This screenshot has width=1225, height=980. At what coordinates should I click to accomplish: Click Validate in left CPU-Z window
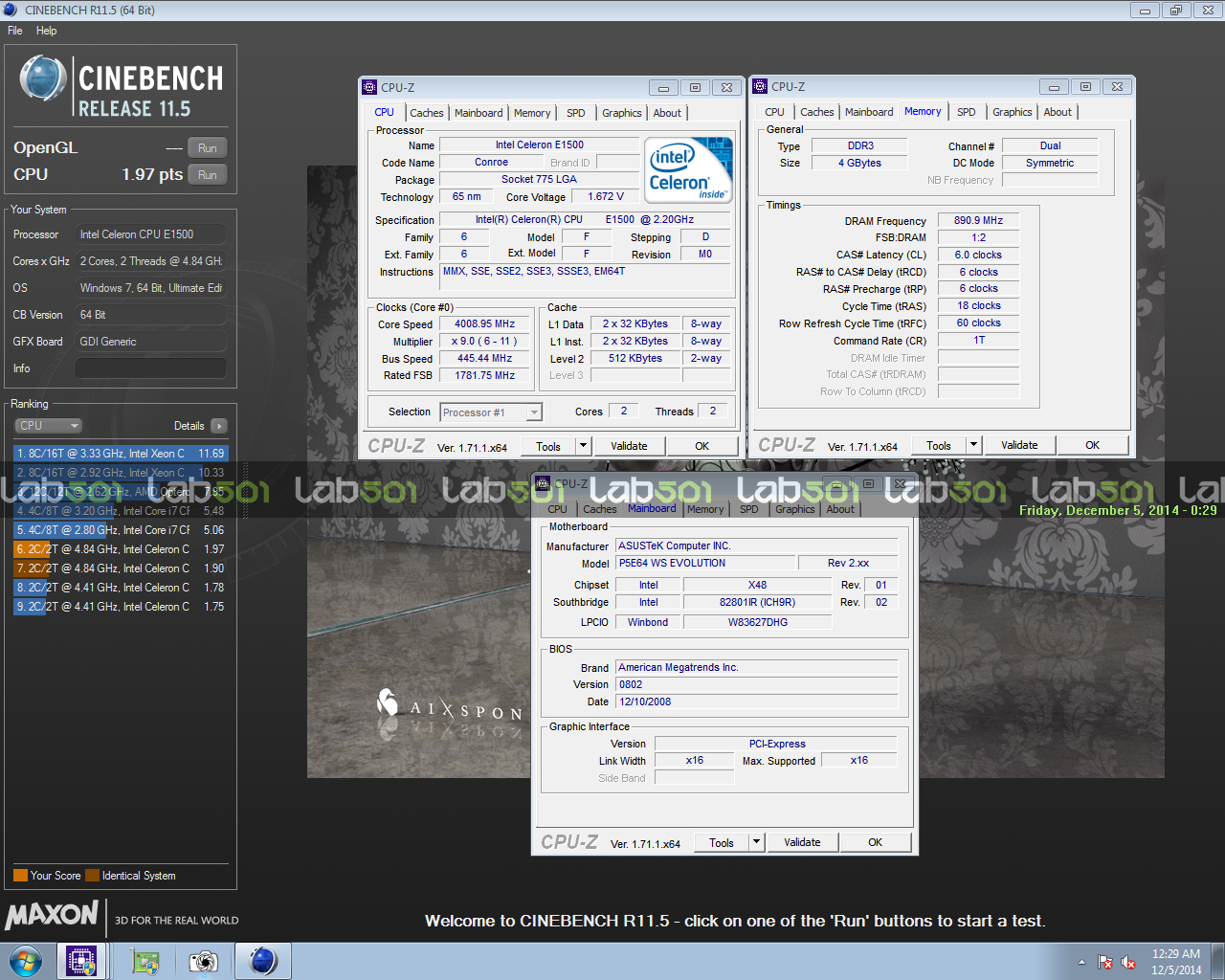(x=629, y=446)
